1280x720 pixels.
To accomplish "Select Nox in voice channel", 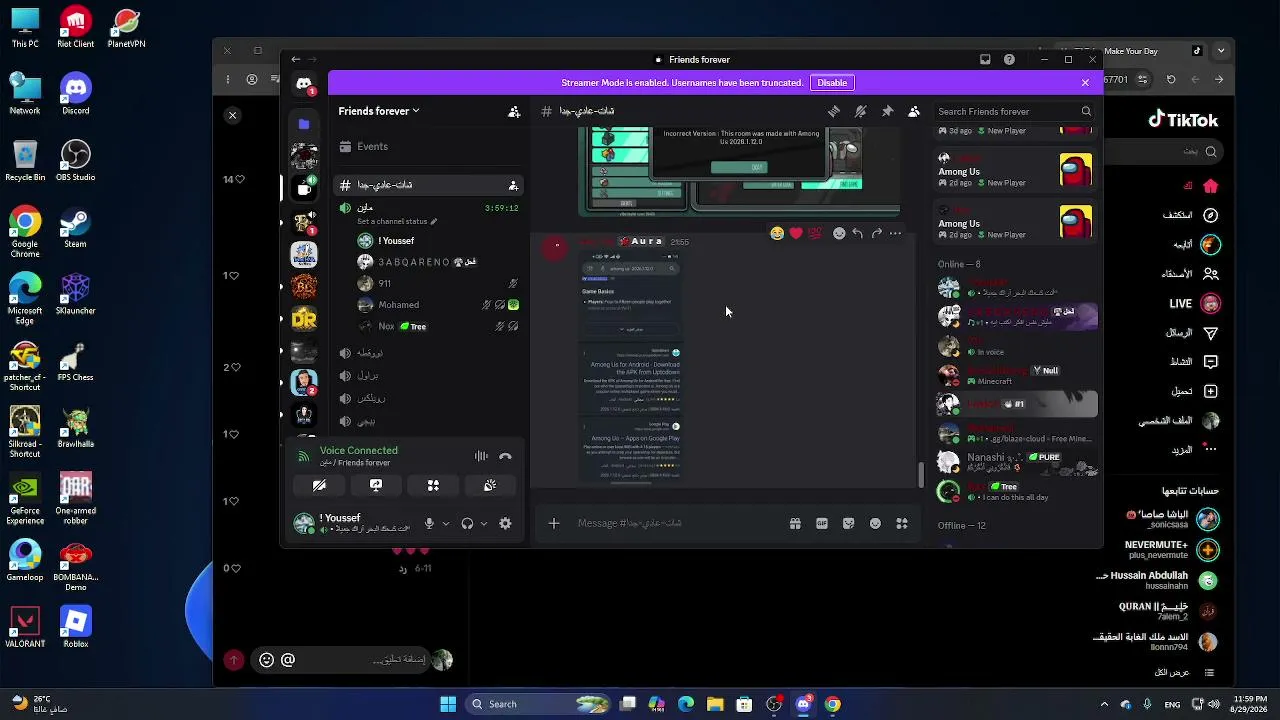I will (x=438, y=327).
